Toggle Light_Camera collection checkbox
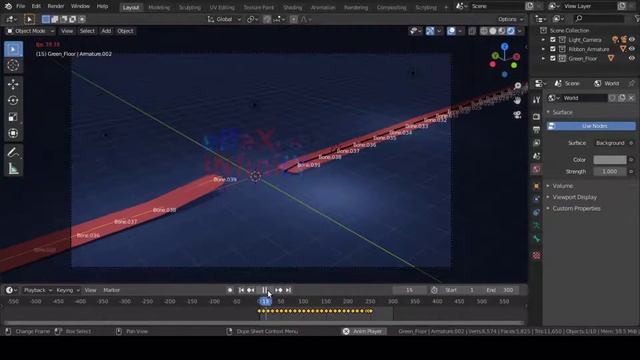Screen dimensions: 640x360 coord(553,40)
